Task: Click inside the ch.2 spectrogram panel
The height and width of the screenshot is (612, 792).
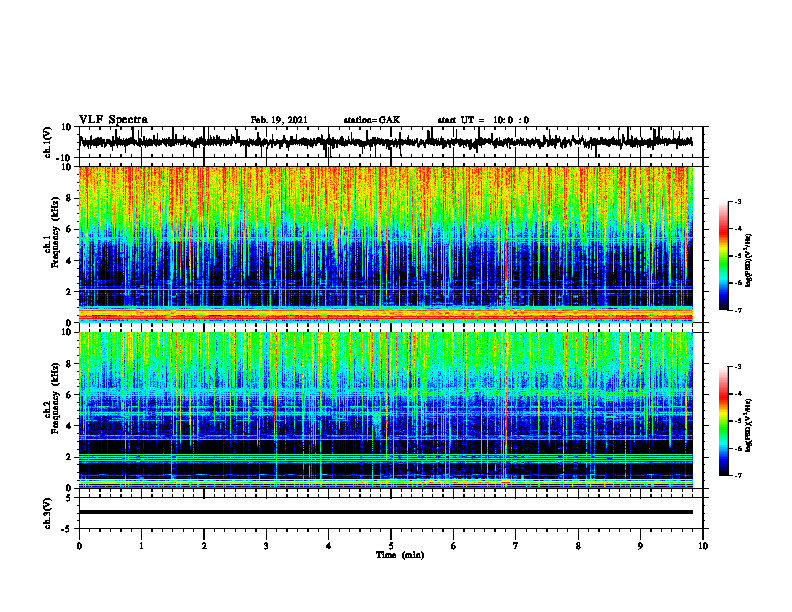Action: pyautogui.click(x=385, y=410)
